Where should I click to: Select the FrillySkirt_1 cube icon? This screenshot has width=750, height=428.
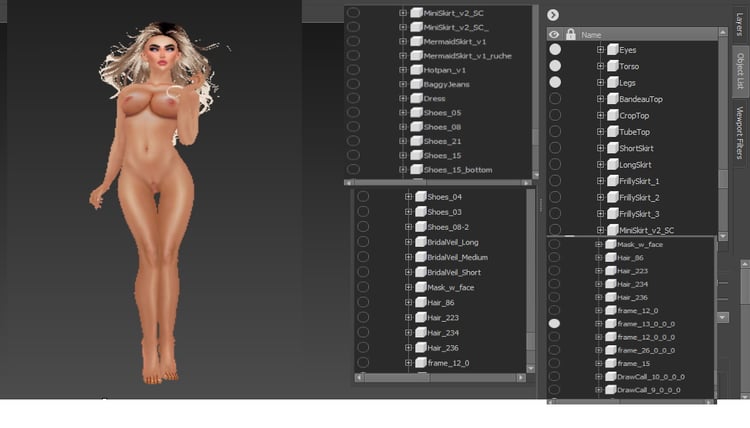[613, 180]
